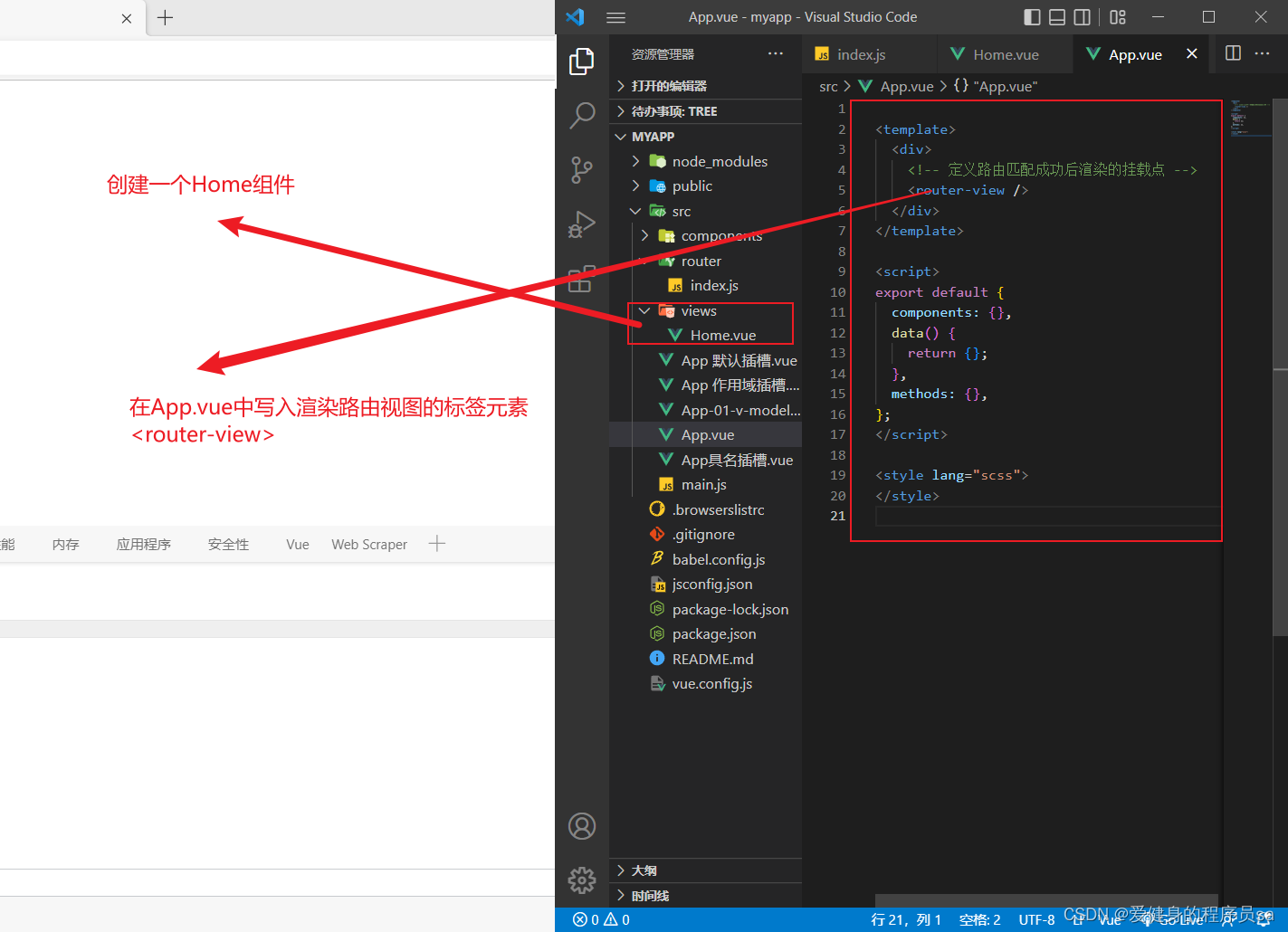This screenshot has width=1288, height=932.
Task: Open customize layout icon in title bar
Action: tap(1118, 17)
